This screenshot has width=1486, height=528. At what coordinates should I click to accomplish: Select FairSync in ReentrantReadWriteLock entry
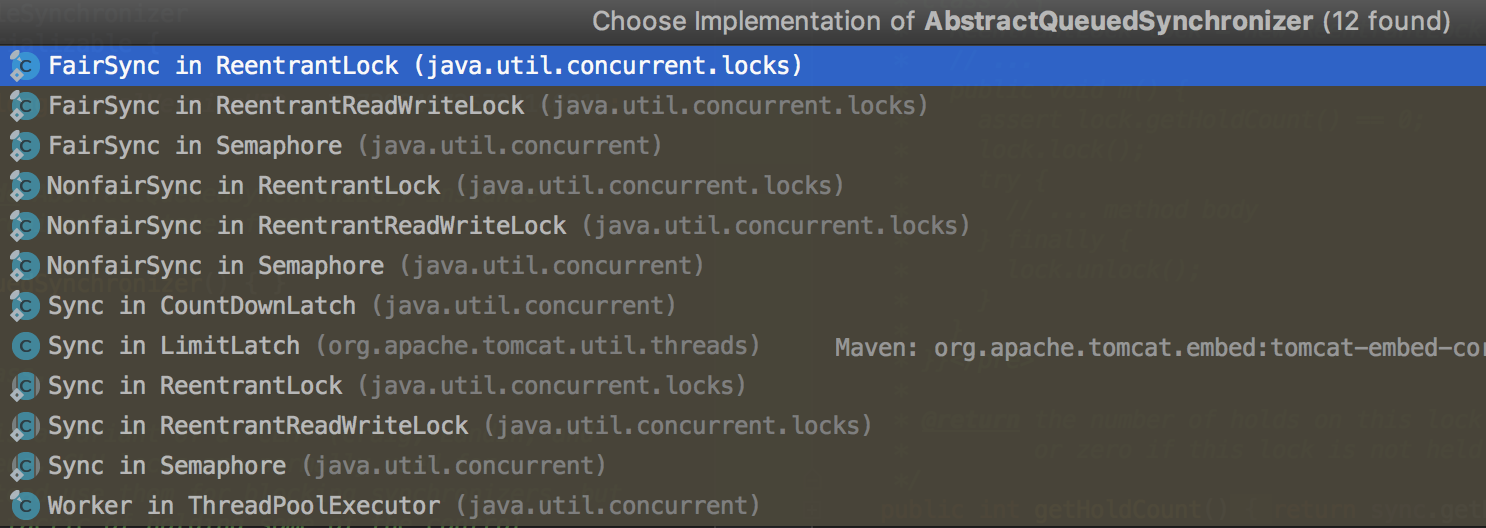[743, 106]
